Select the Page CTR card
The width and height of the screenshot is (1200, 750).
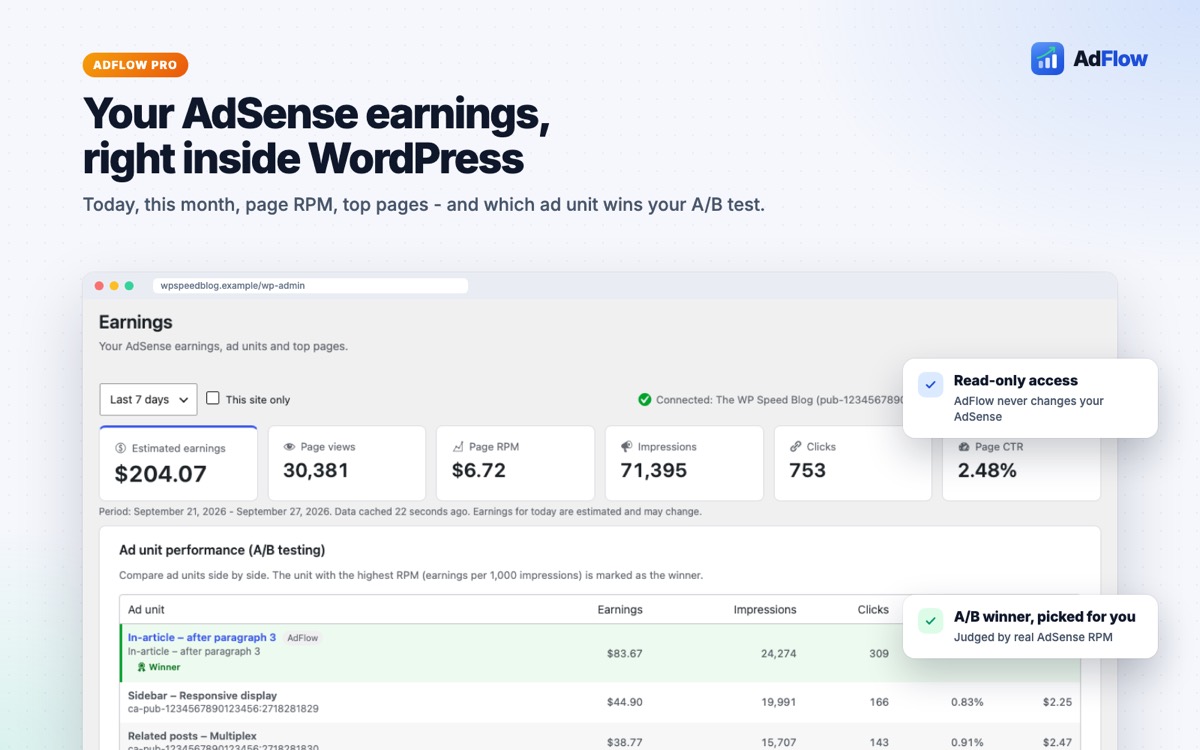(1021, 463)
